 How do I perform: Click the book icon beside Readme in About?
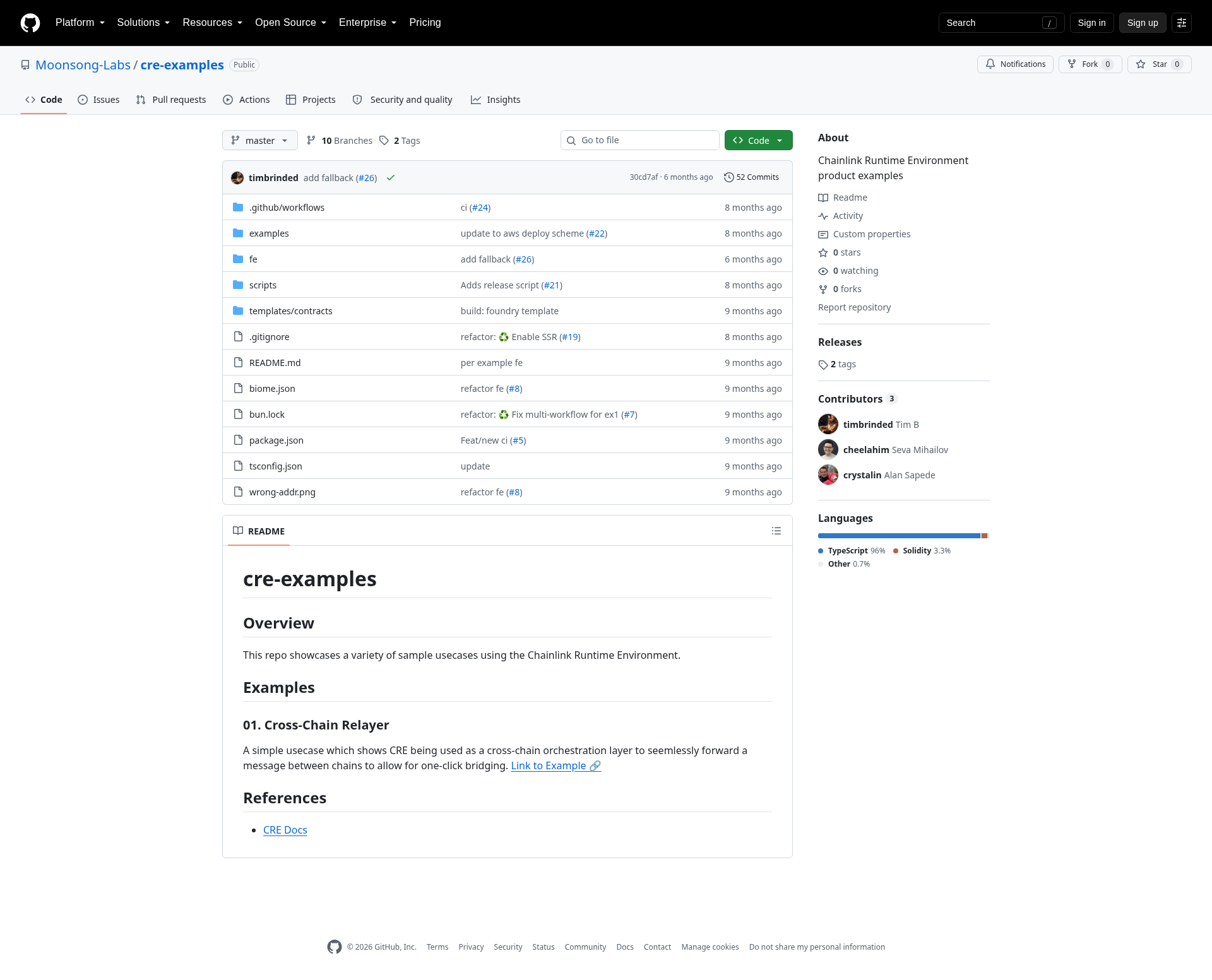(x=823, y=198)
